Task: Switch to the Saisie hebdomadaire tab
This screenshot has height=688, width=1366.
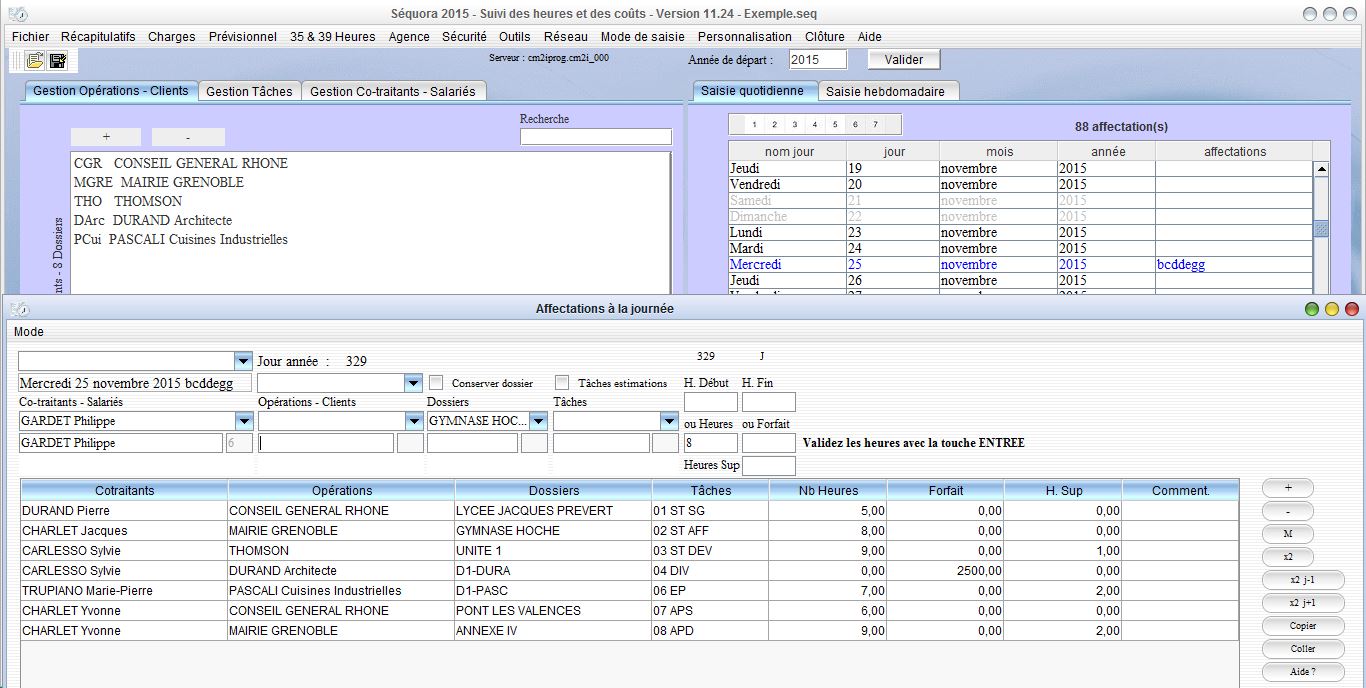Action: pyautogui.click(x=885, y=91)
